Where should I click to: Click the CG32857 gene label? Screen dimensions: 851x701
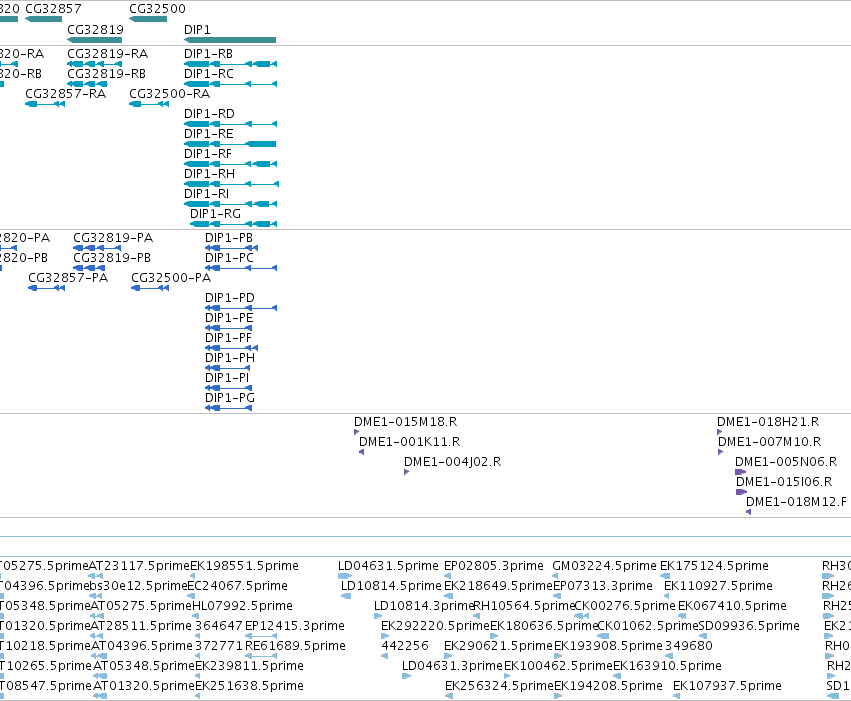[x=53, y=9]
